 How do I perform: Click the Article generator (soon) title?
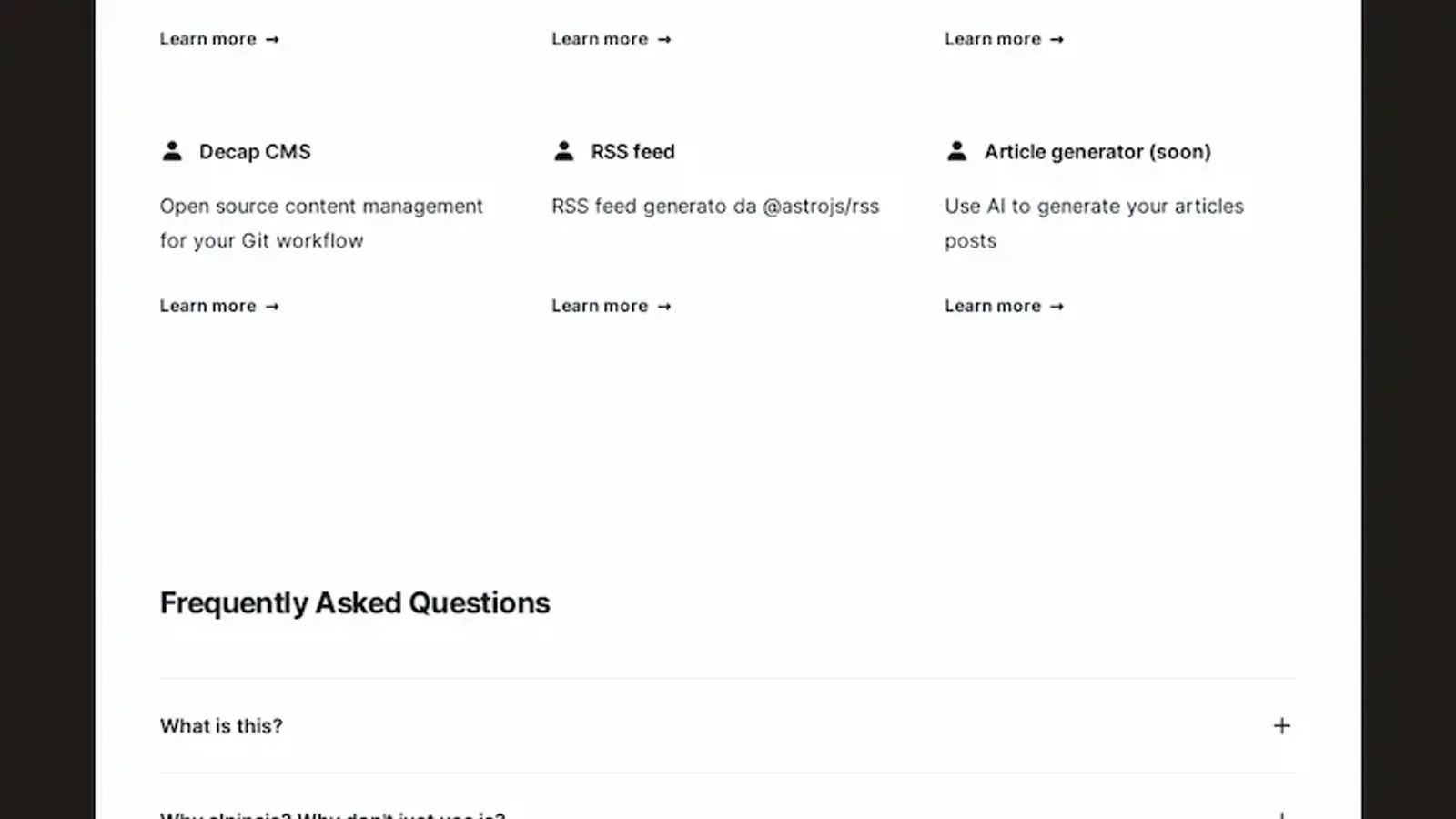(x=1097, y=152)
